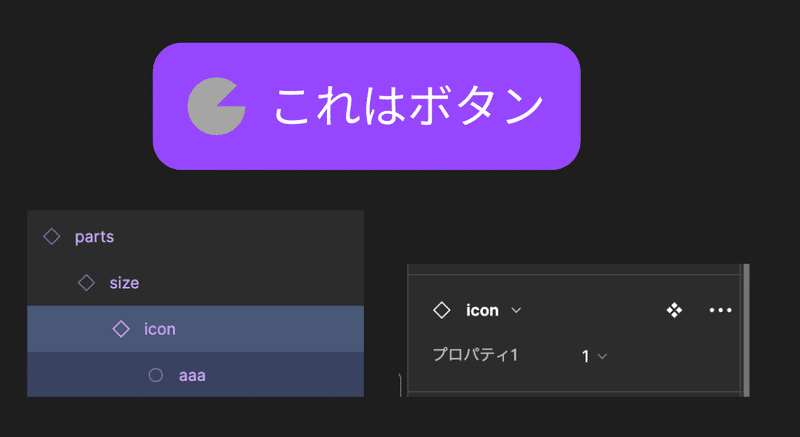
Task: Click the vertical scrollbar beside properties panel
Action: pyautogui.click(x=746, y=330)
